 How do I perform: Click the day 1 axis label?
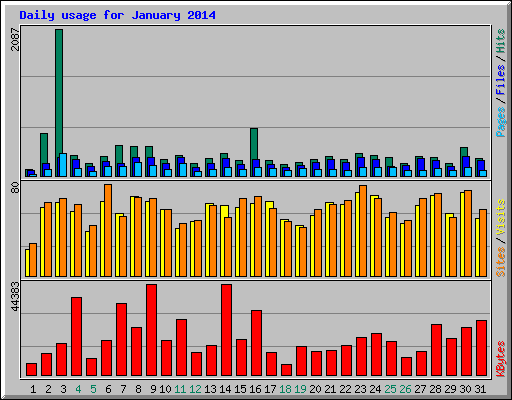tap(33, 389)
